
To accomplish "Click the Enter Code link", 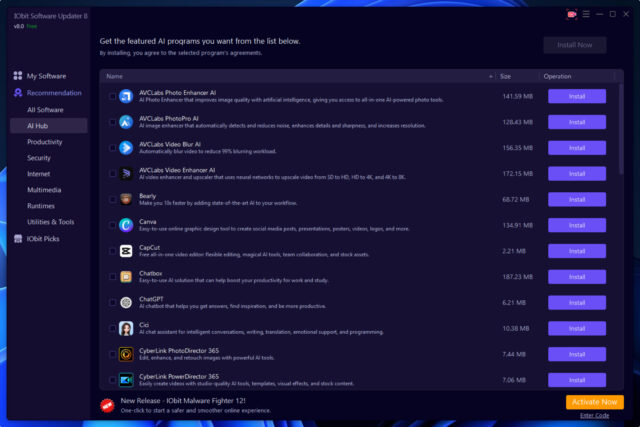I will (x=595, y=416).
